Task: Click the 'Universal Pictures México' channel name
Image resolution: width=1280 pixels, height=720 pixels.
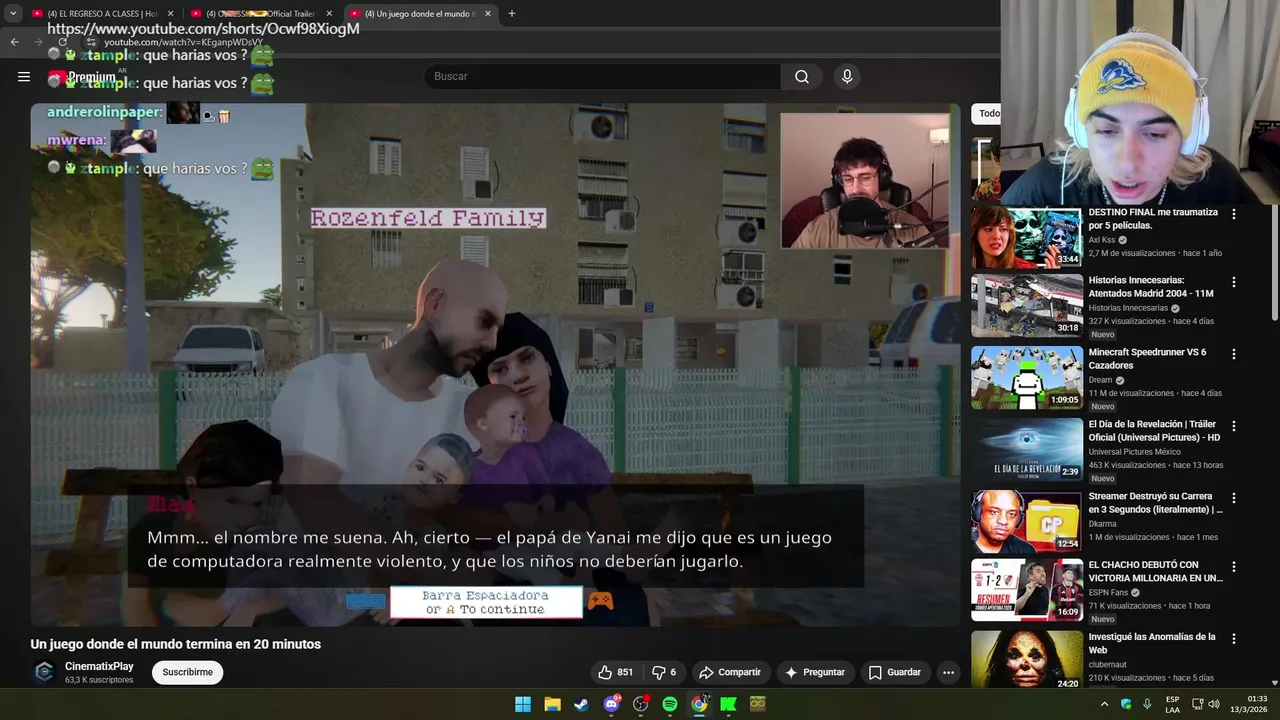Action: point(1134,452)
